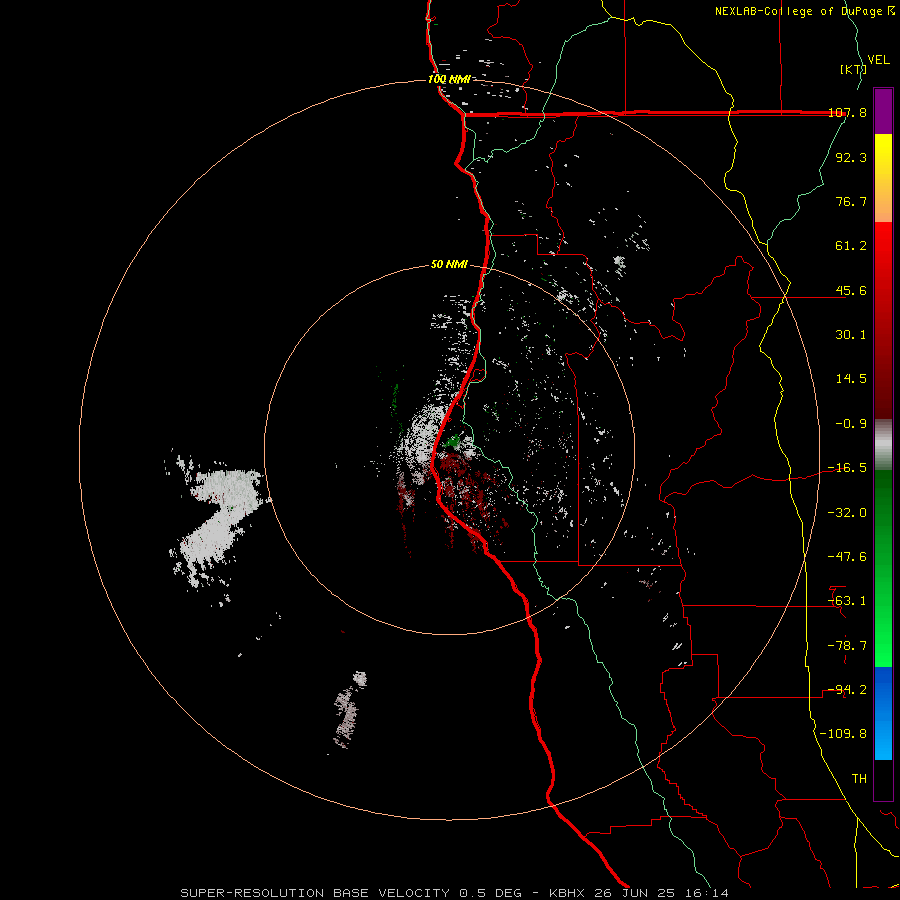900x900 pixels.
Task: Select the -47.6 scale value
Action: (x=847, y=557)
